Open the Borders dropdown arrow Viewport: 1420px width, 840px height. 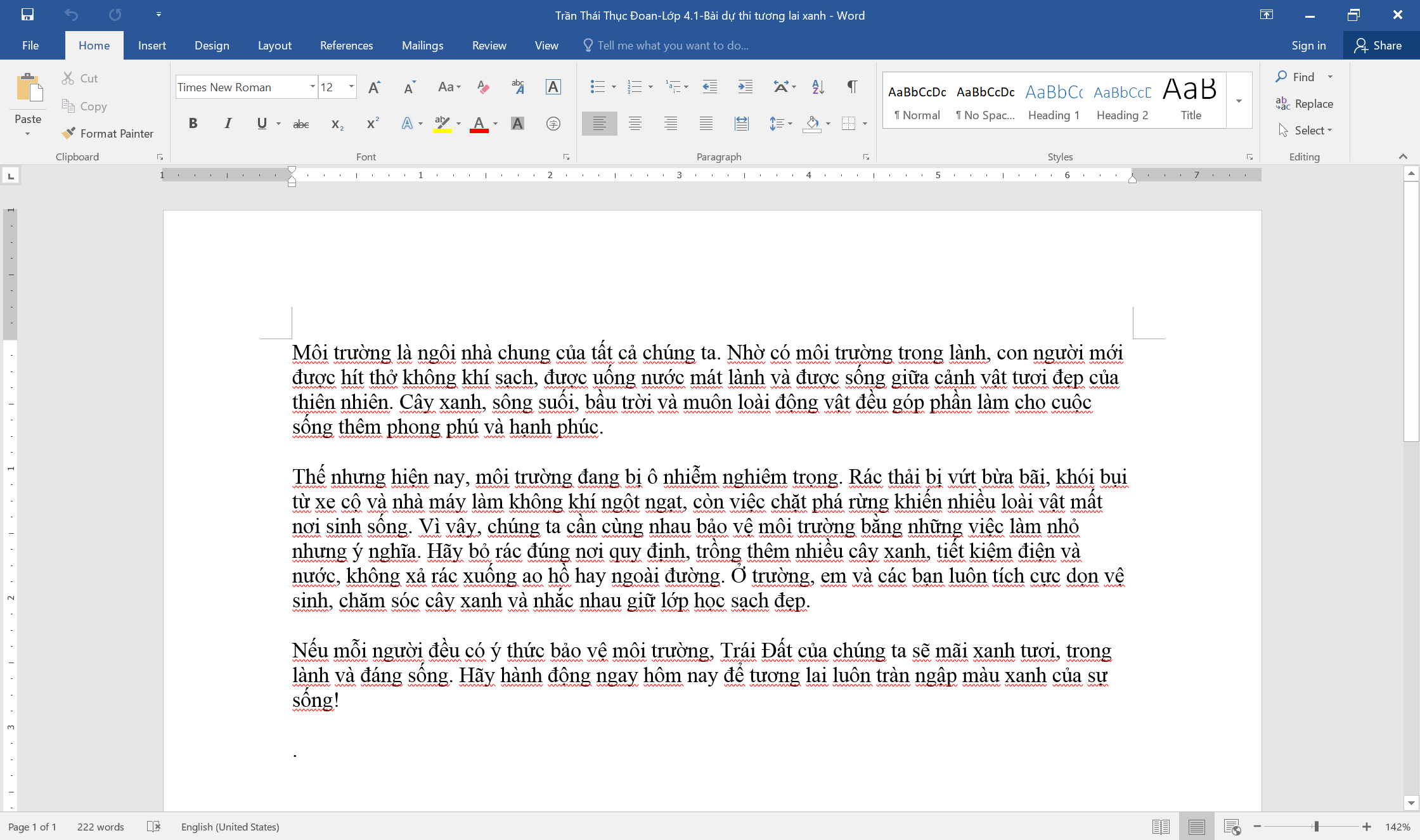[x=865, y=124]
